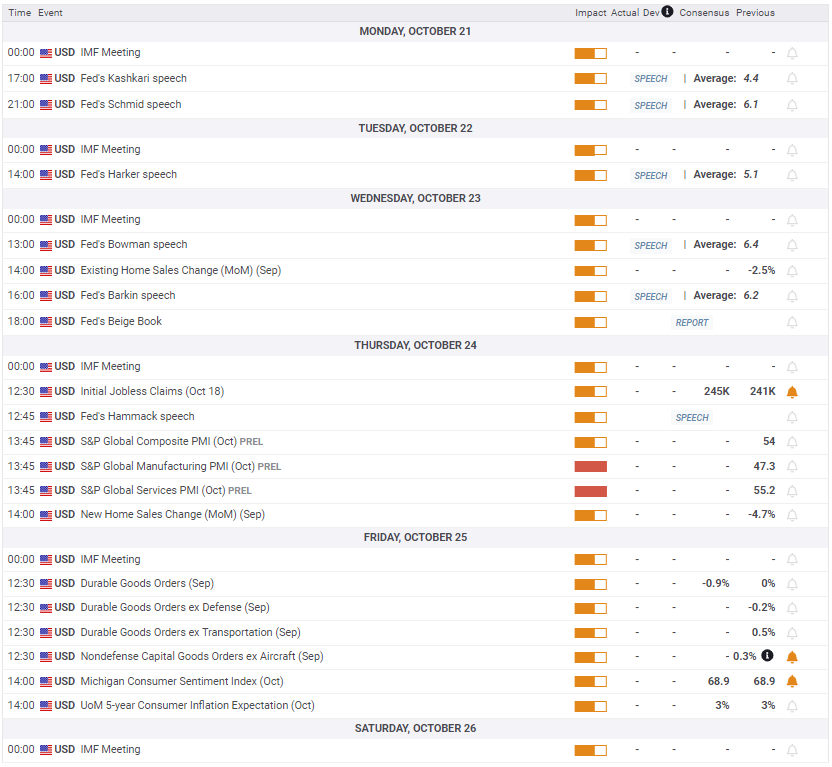Click the bell icon for Fed's Beige Book
This screenshot has width=832, height=767.
[x=792, y=322]
